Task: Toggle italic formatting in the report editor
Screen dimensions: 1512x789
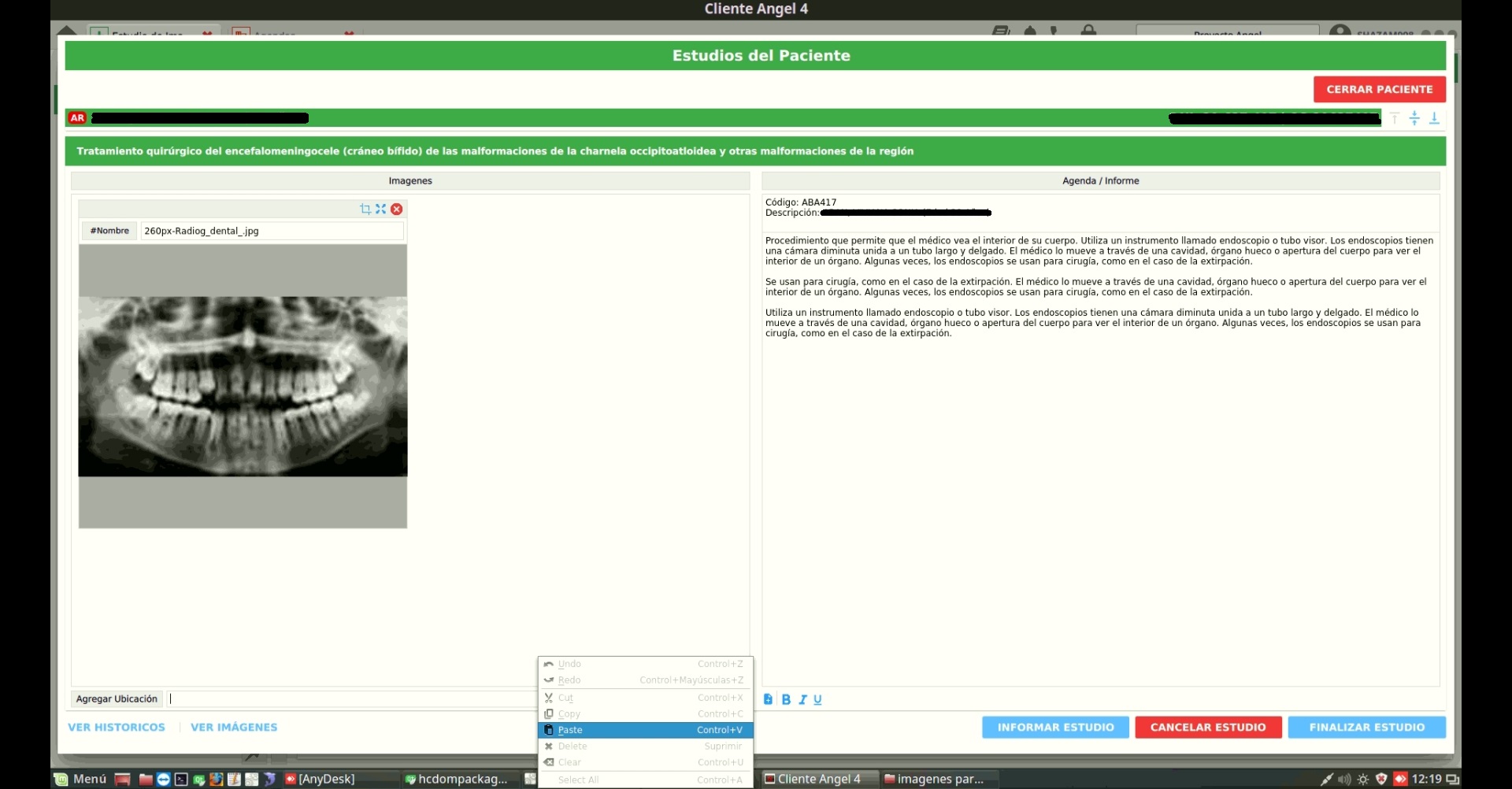Action: (802, 699)
